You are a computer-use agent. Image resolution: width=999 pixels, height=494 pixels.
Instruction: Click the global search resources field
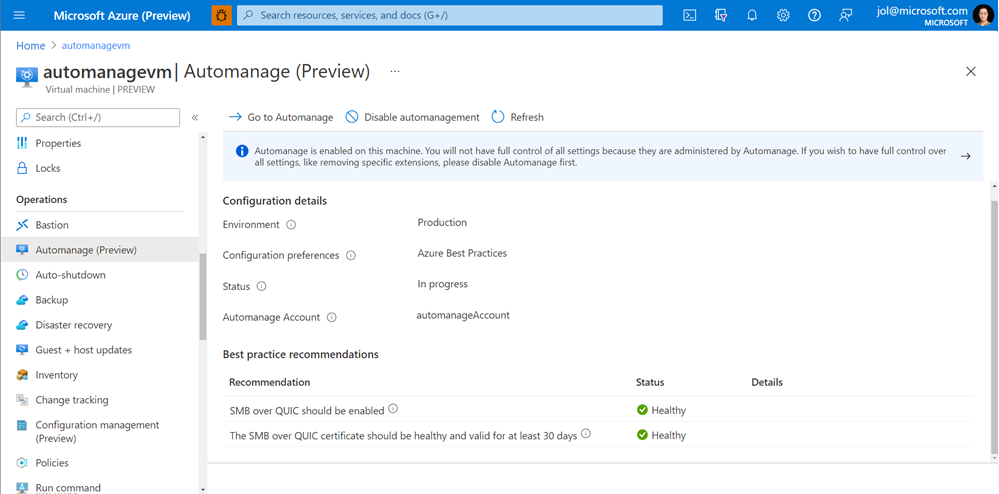[x=450, y=15]
